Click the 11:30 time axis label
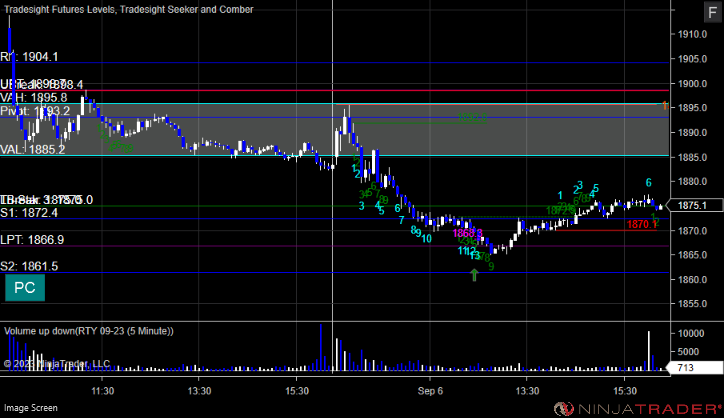Screen dimensions: 724x418 point(103,391)
